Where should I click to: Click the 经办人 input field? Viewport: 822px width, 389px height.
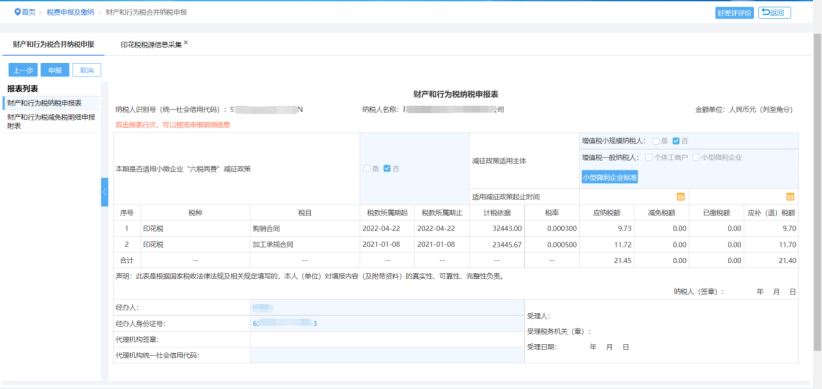tap(387, 308)
